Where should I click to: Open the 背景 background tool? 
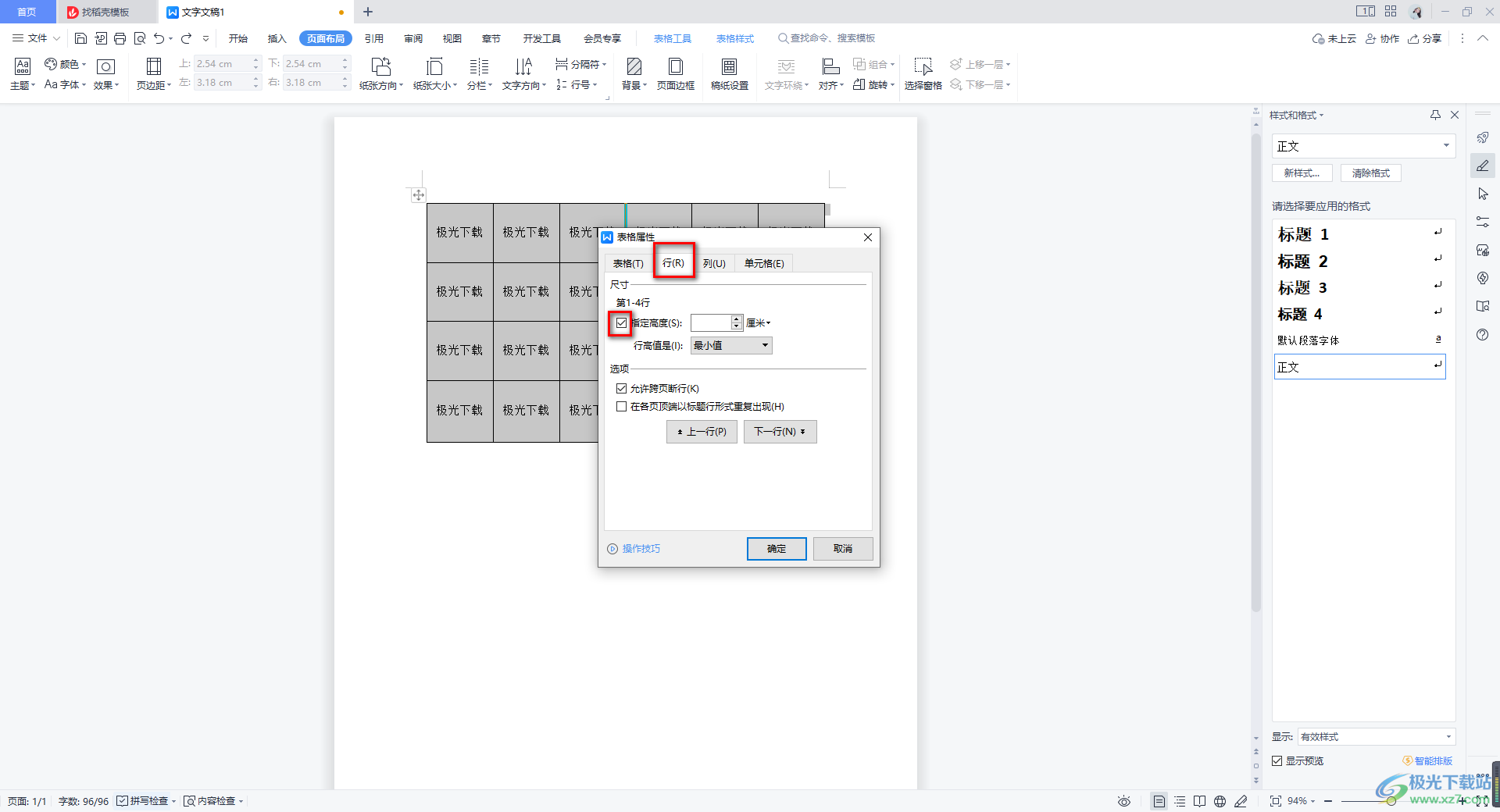coord(634,73)
